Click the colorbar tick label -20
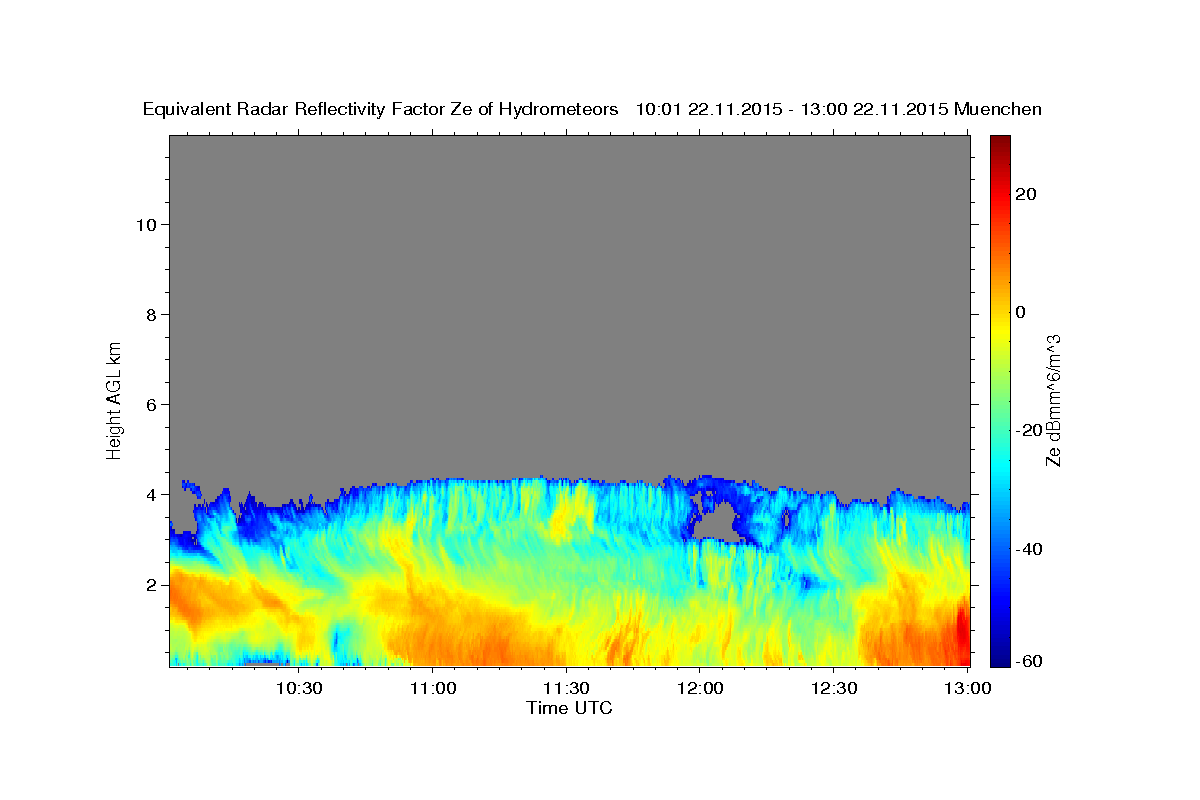The image size is (1200, 800). click(x=1030, y=430)
